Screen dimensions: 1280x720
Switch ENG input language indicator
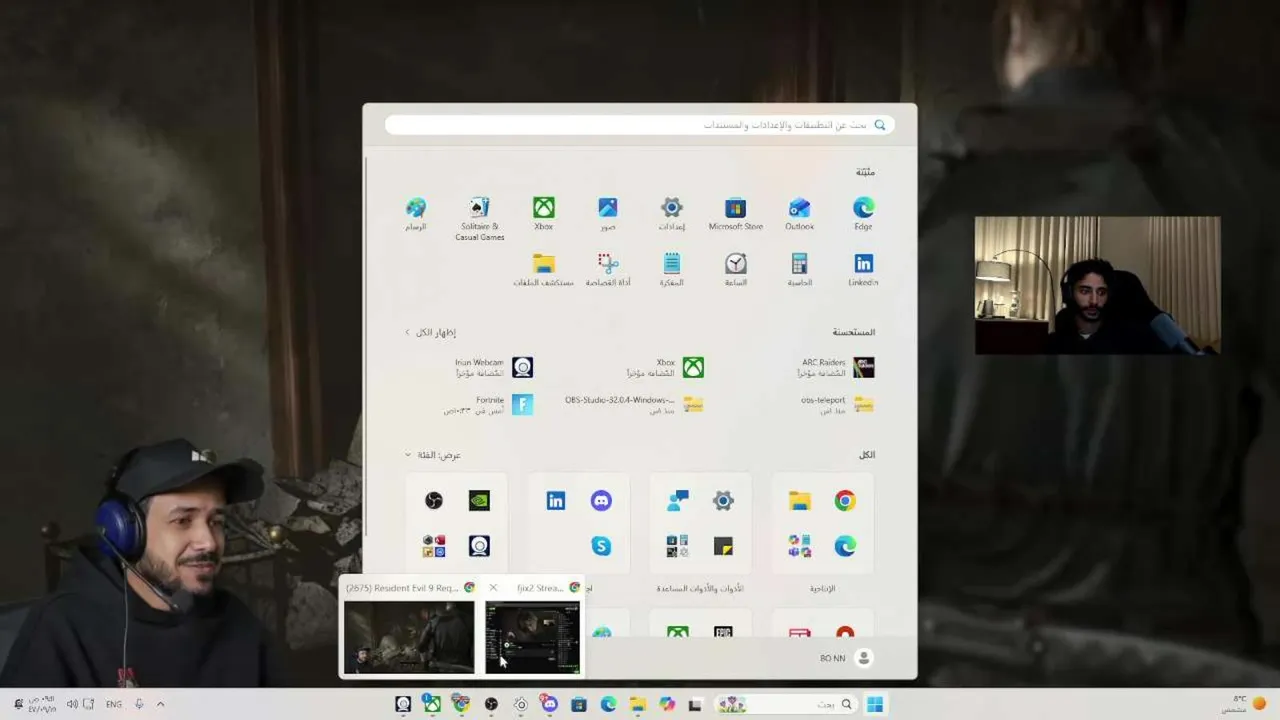[114, 704]
